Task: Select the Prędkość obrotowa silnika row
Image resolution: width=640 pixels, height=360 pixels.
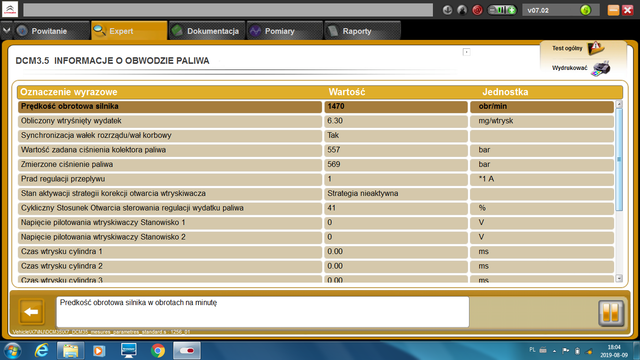Action: (x=316, y=107)
